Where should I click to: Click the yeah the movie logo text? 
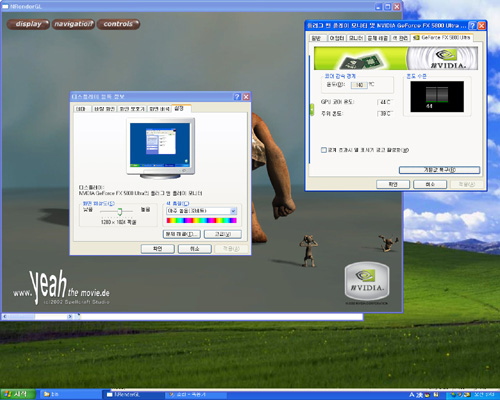point(62,287)
